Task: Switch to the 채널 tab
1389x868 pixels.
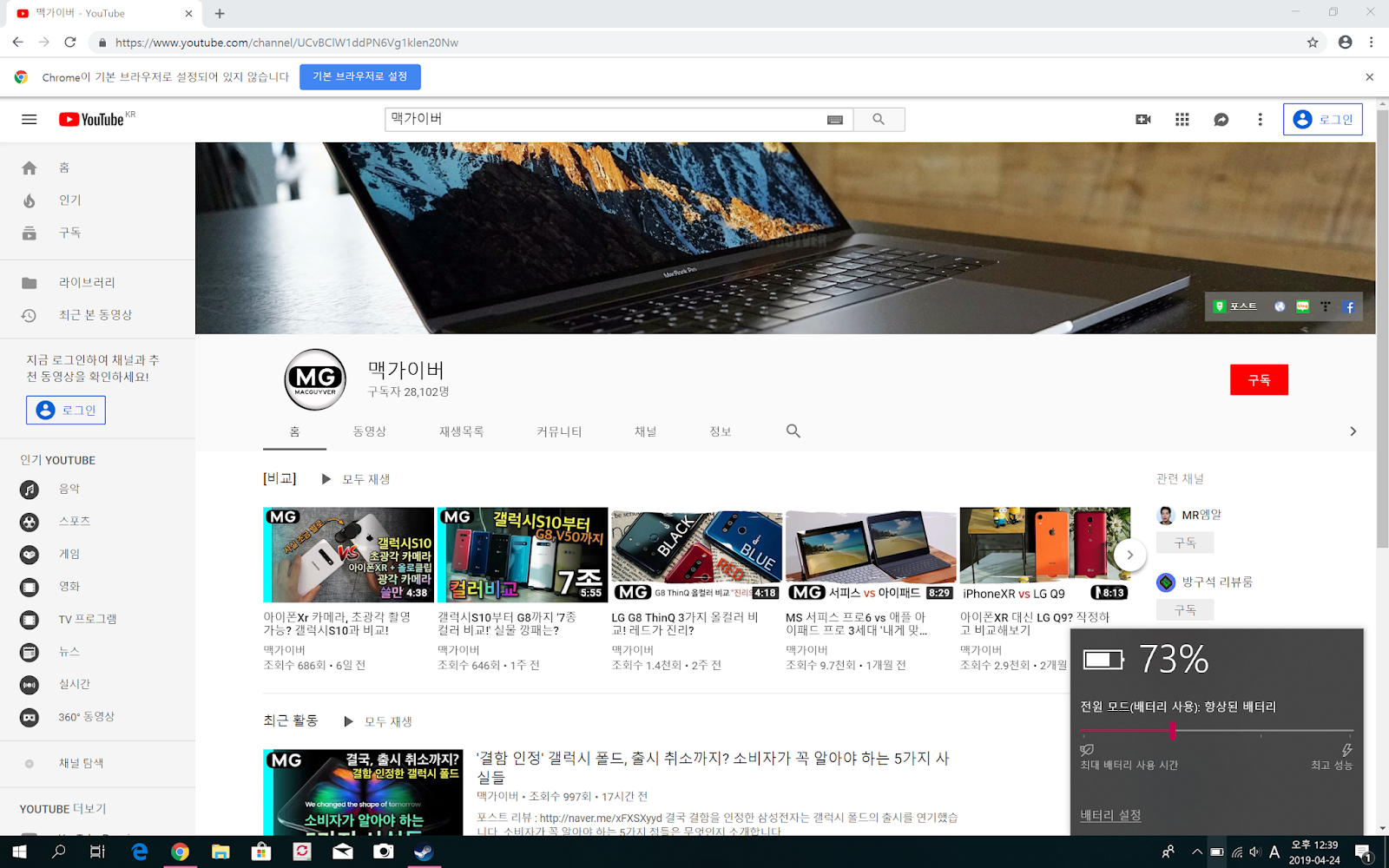Action: pos(646,431)
